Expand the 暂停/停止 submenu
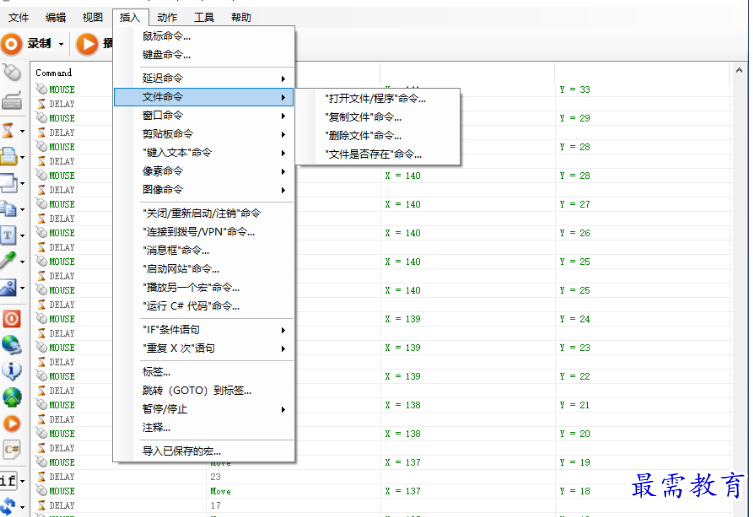753x517 pixels. pyautogui.click(x=204, y=409)
